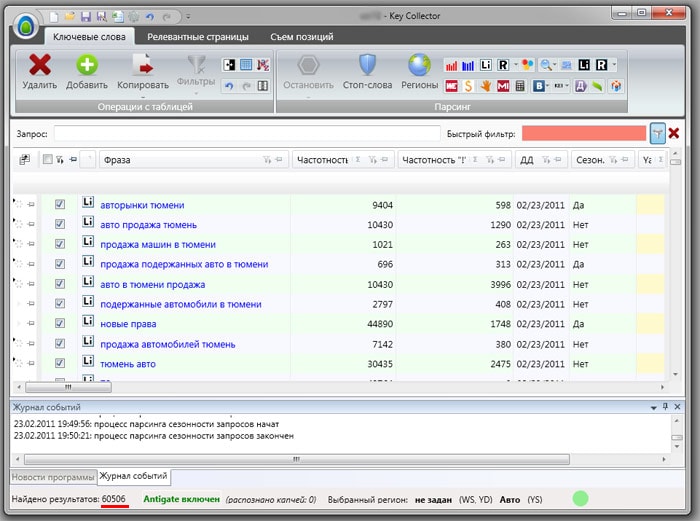Click the green leaf icon in Парсинг

pyautogui.click(x=597, y=86)
